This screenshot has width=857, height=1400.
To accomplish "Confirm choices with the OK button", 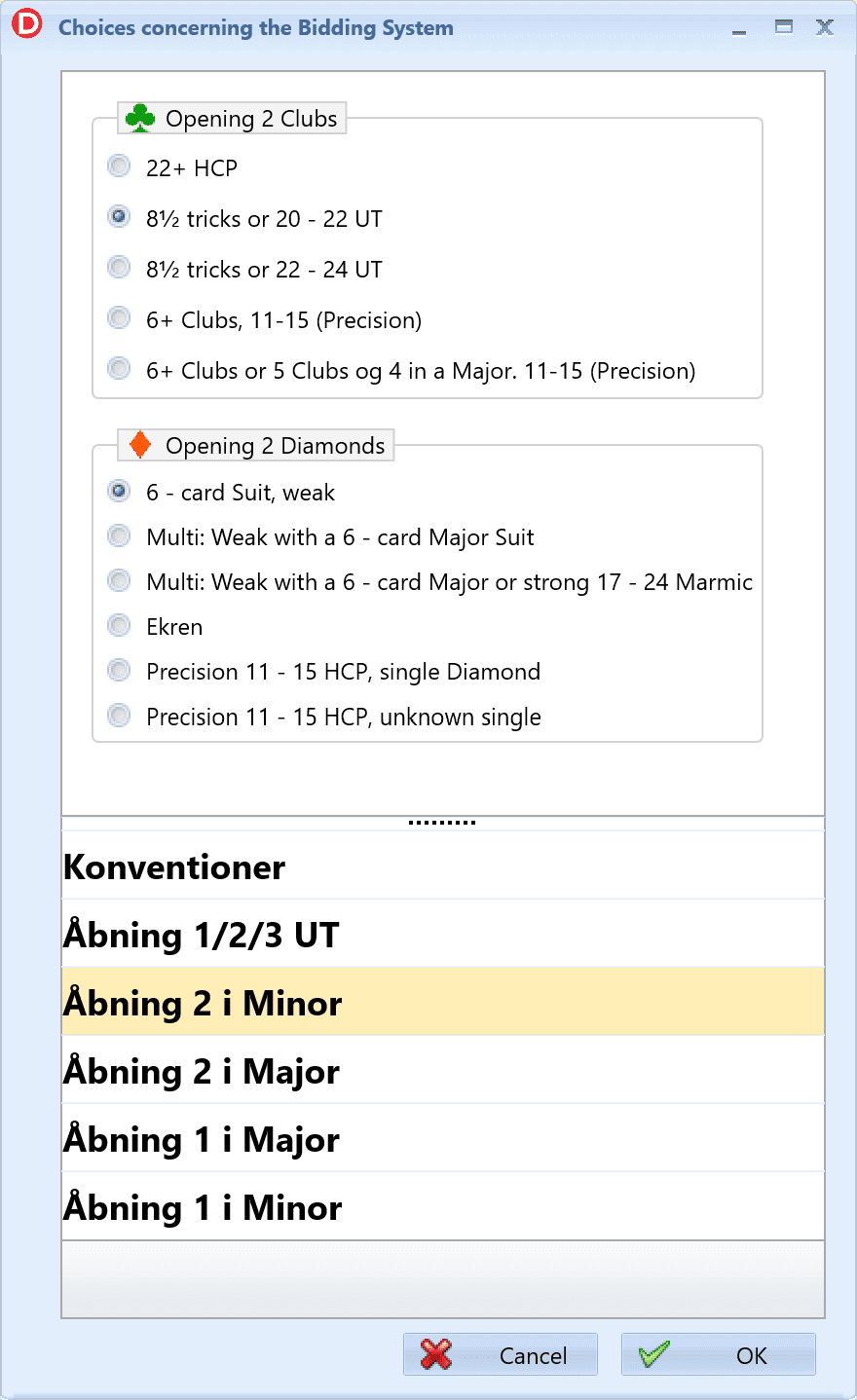I will (x=719, y=1354).
